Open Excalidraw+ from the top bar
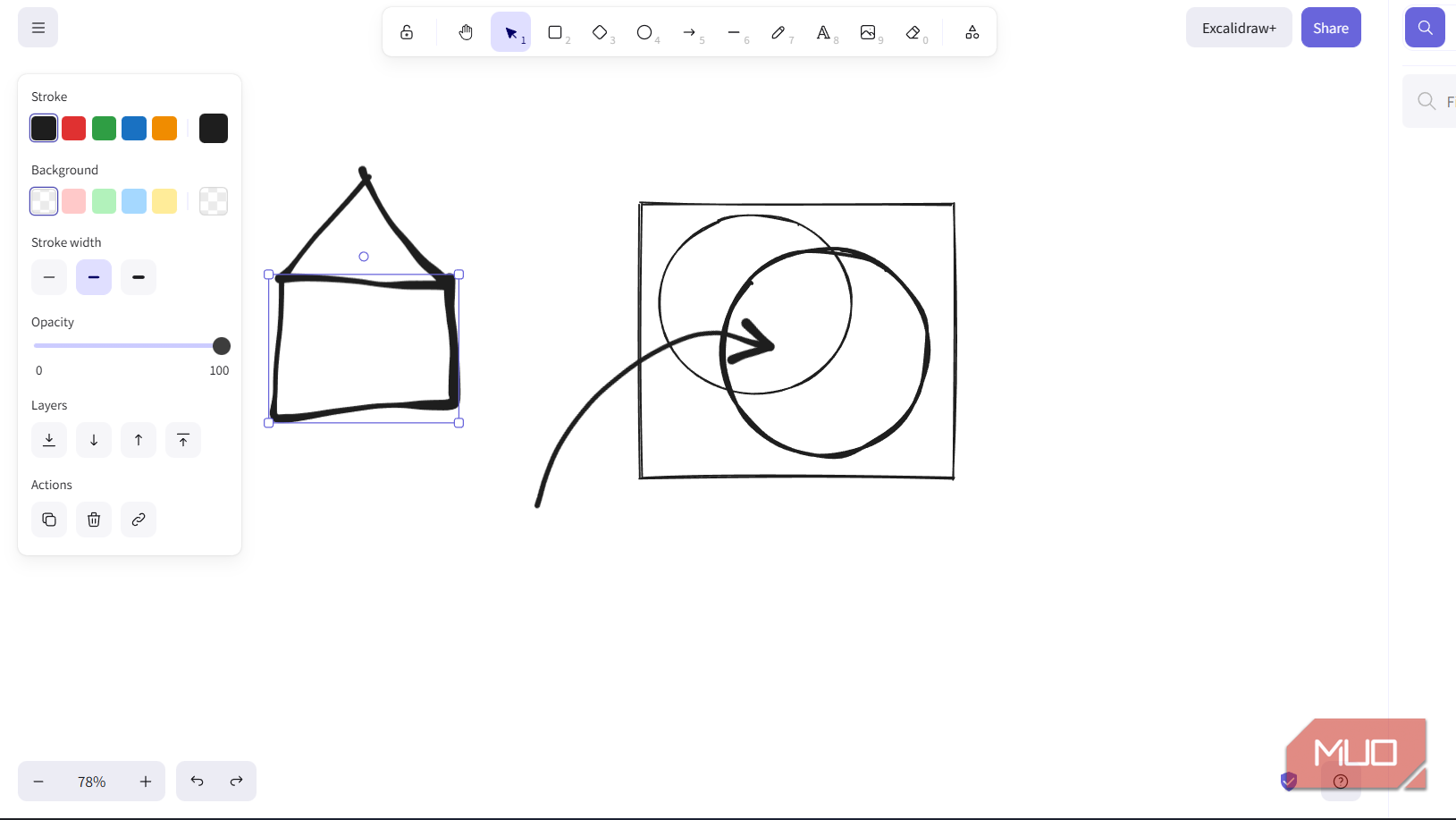This screenshot has width=1456, height=820. tap(1239, 27)
